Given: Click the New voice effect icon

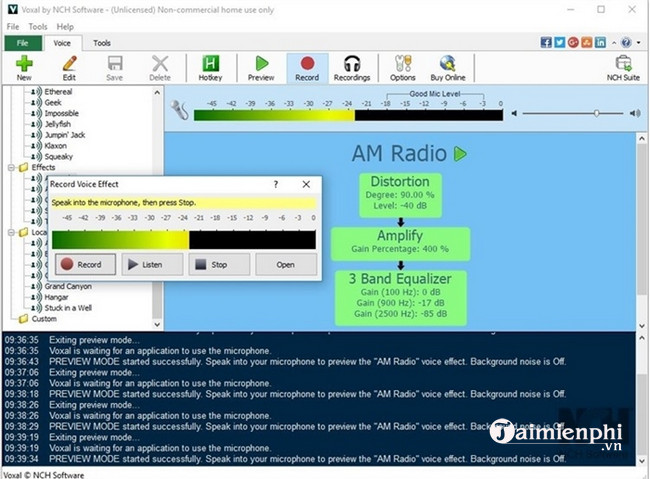Looking at the screenshot, I should tap(24, 67).
